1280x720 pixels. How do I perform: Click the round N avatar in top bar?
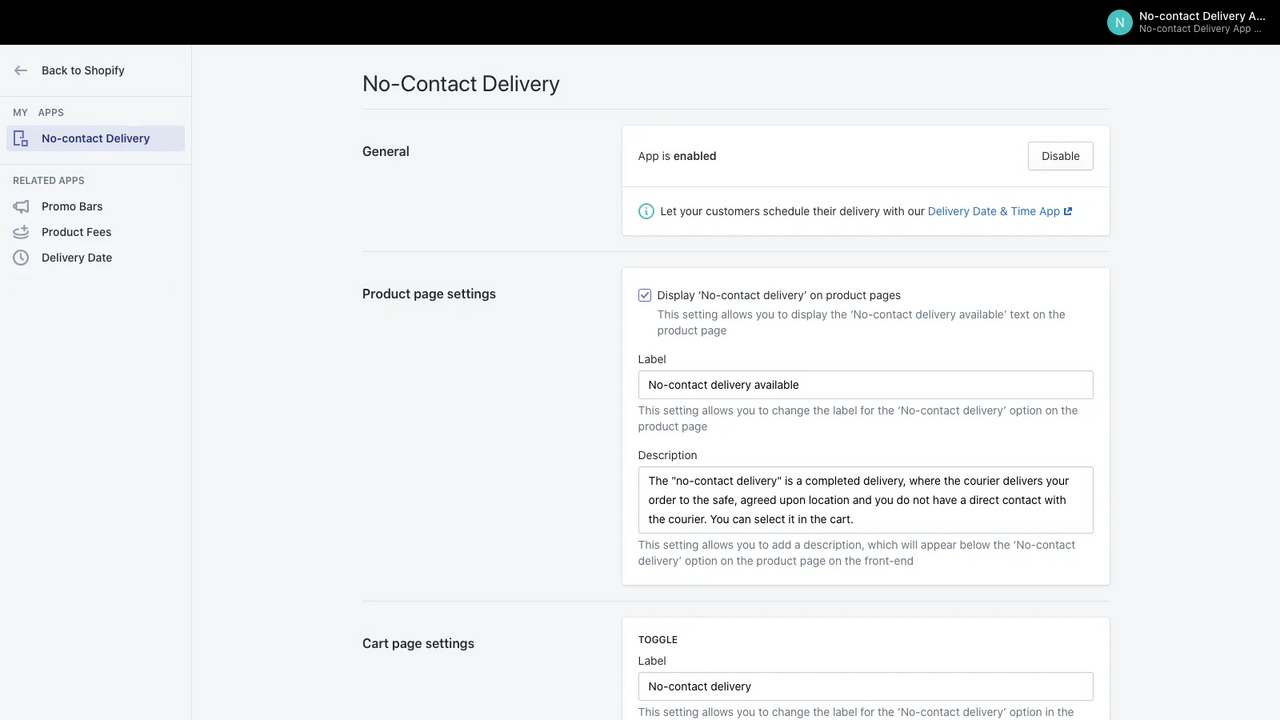(x=1119, y=22)
